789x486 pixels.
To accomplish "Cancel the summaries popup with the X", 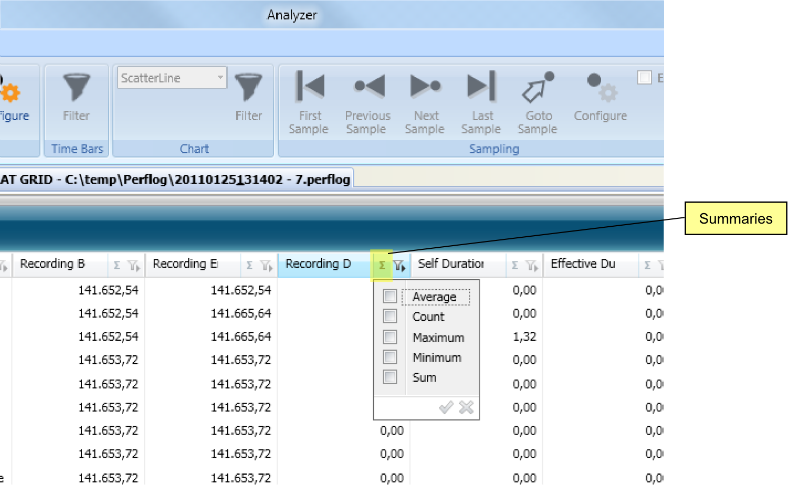I will tap(466, 407).
